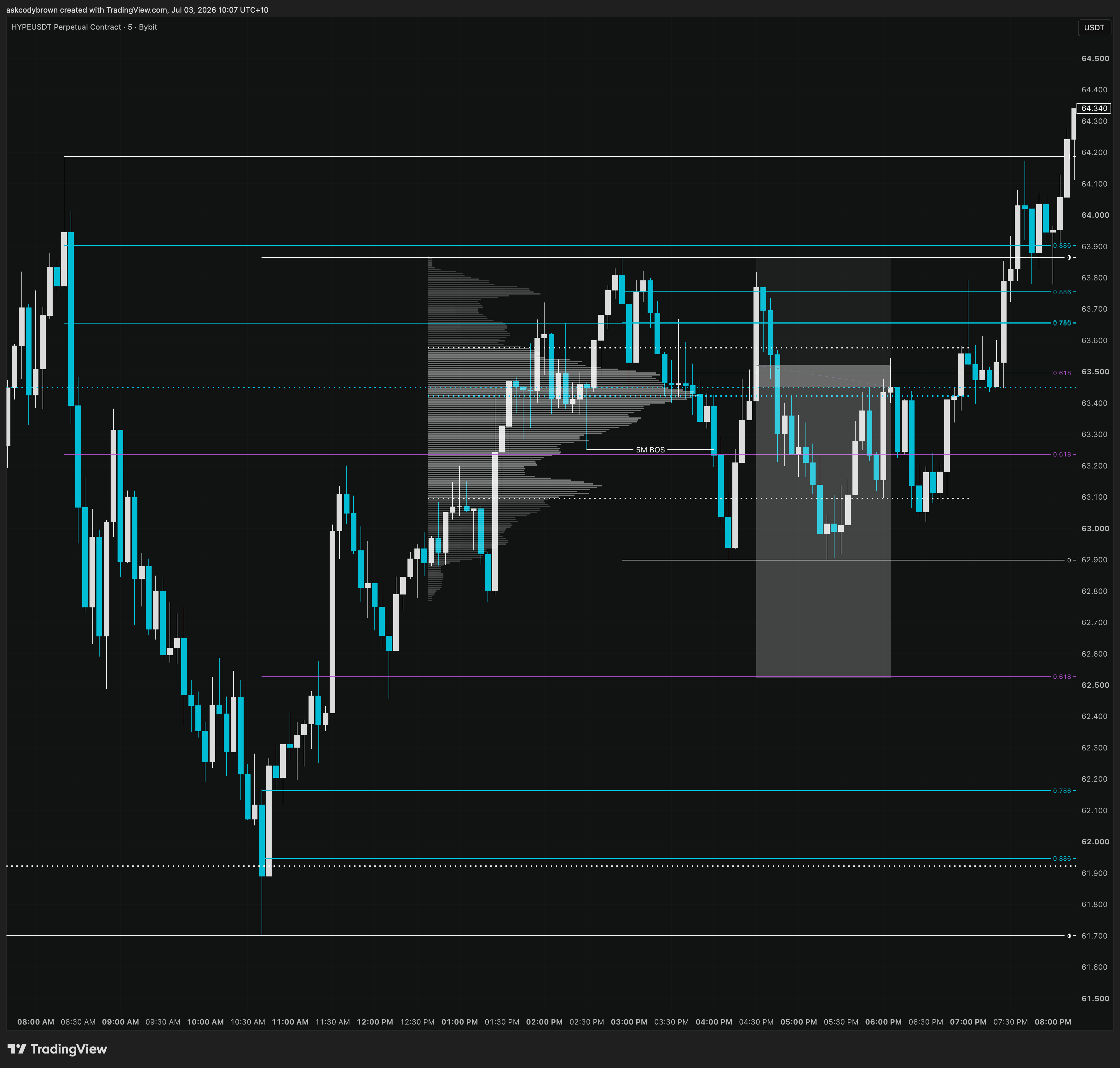Click the 62.500 price axis label
The width and height of the screenshot is (1120, 1068).
tap(1095, 685)
